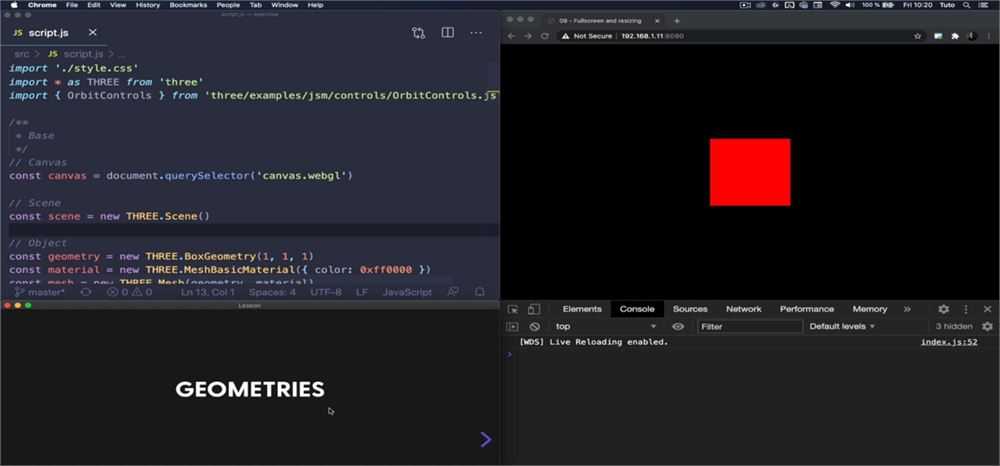Click the console Filter input field
The height and width of the screenshot is (466, 1000).
(750, 326)
